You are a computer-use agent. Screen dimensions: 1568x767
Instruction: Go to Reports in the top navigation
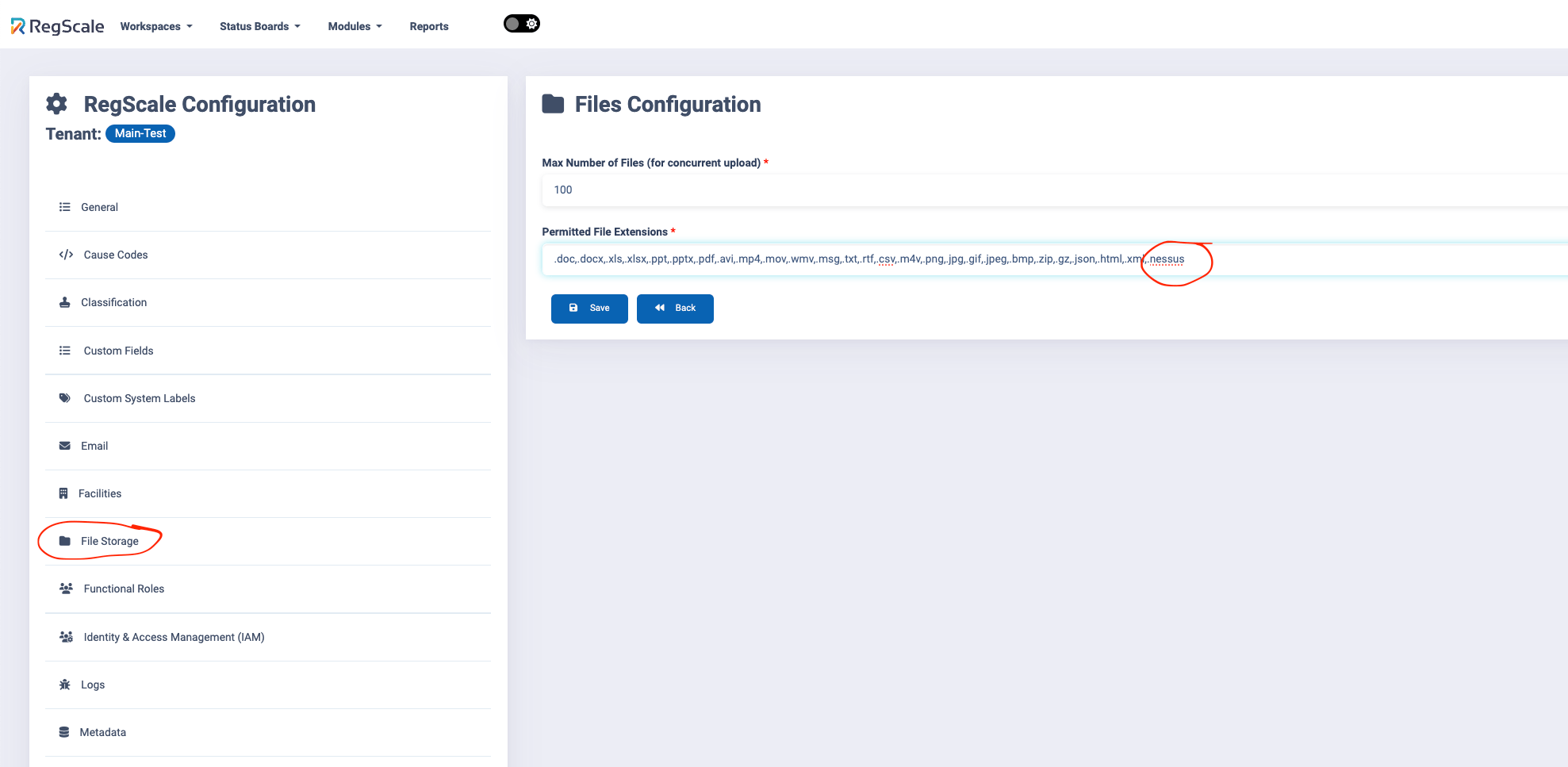point(429,26)
